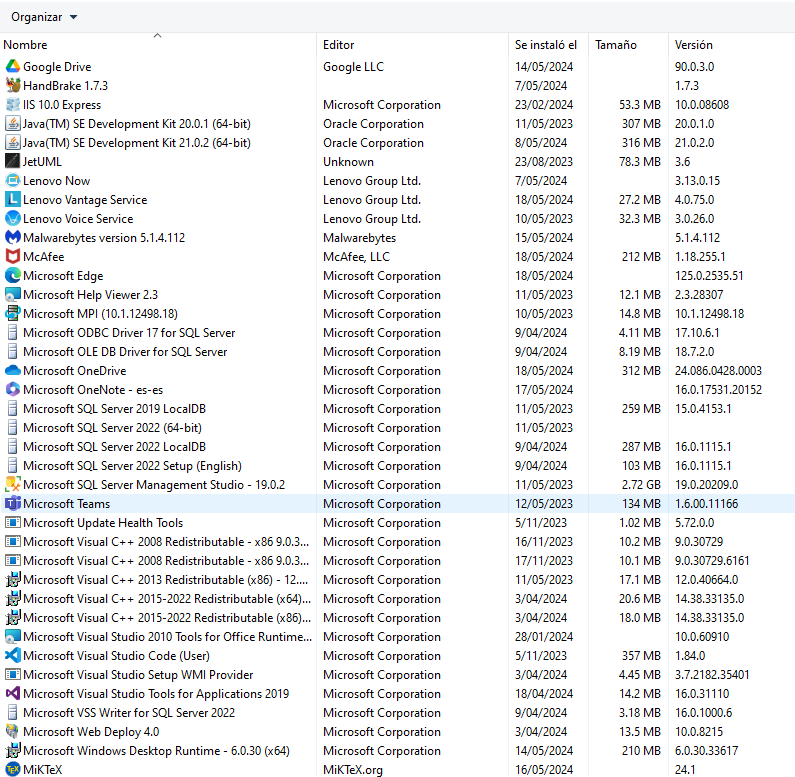Click the Lenovo Voice Service icon
This screenshot has height=777, width=795.
pyautogui.click(x=13, y=219)
